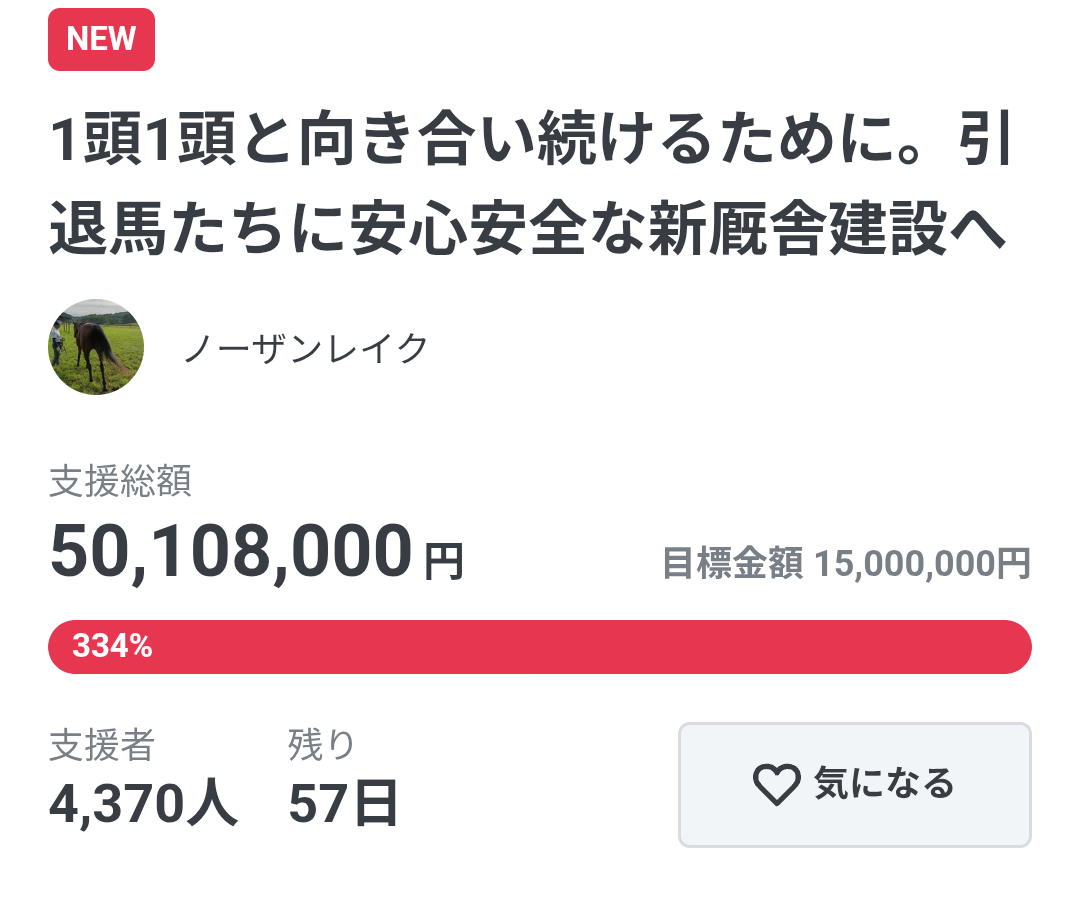Viewport: 1080px width, 899px height.
Task: Select the 4,370人 supporter count
Action: (x=144, y=803)
